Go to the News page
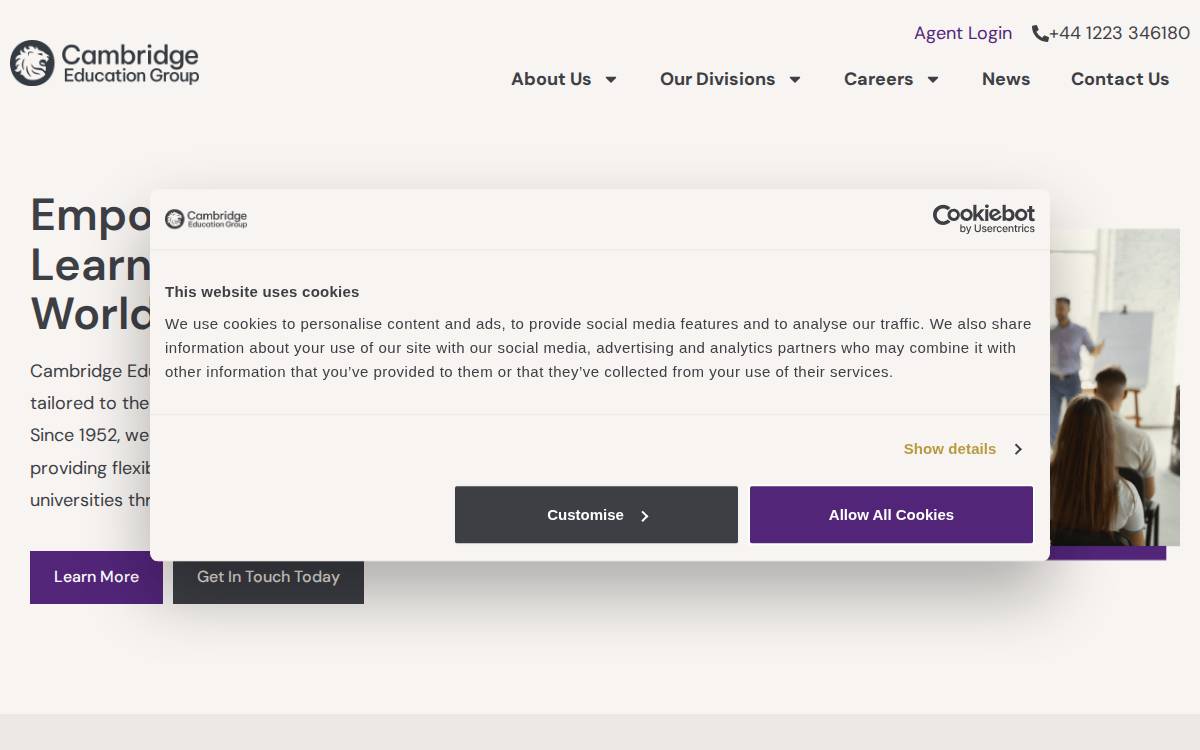This screenshot has height=750, width=1200. click(x=1006, y=79)
